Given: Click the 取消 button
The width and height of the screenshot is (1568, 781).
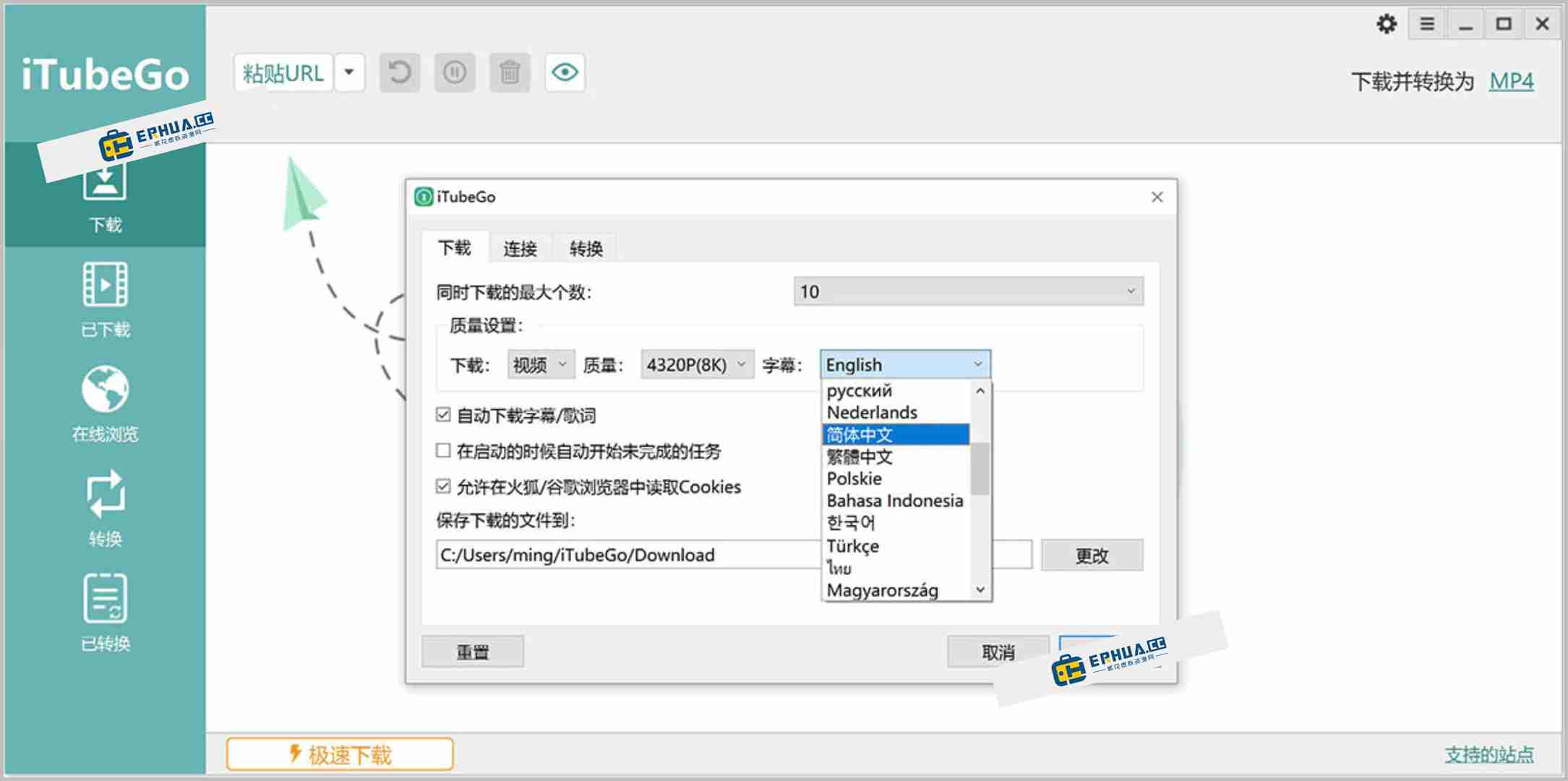Looking at the screenshot, I should 998,652.
